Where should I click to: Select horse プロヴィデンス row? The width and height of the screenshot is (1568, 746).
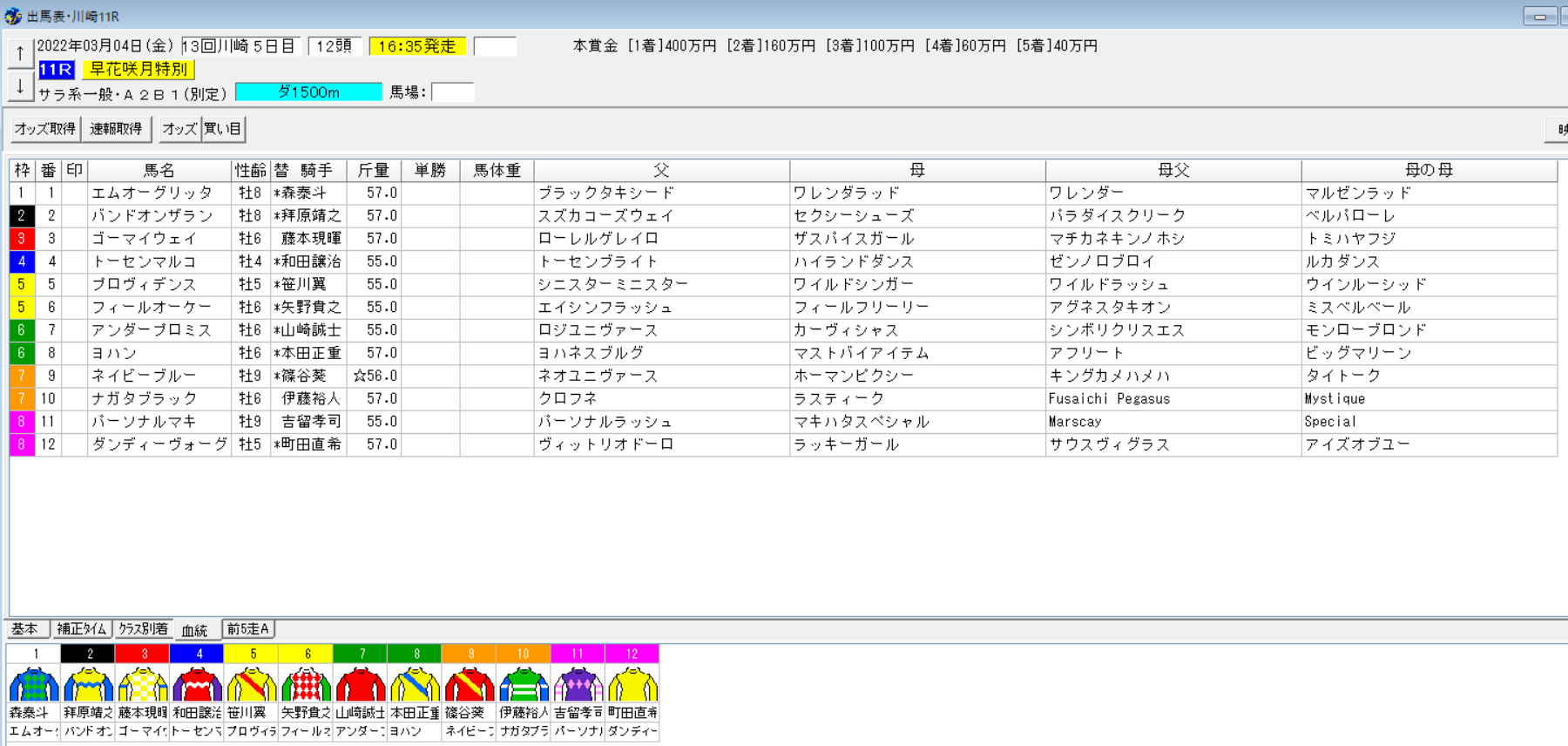coord(782,284)
